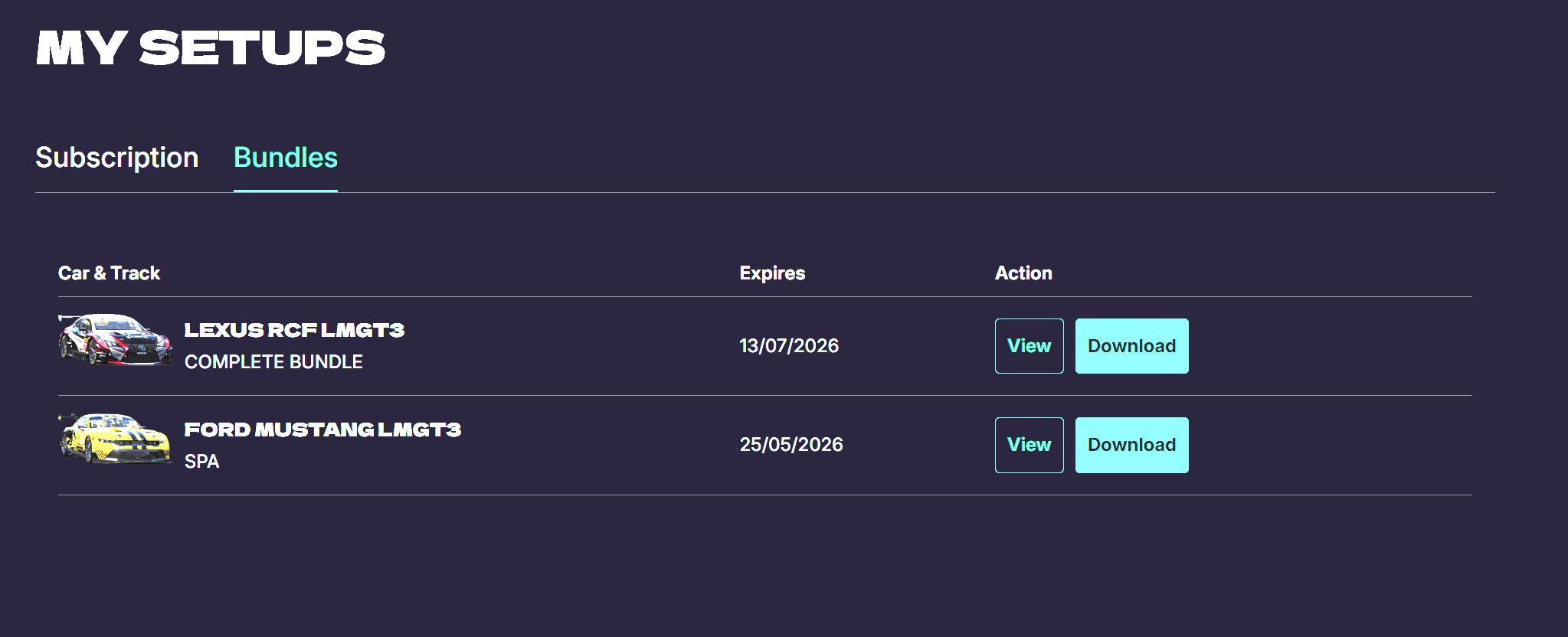The image size is (1568, 637).
Task: Select the Bundles tab
Action: click(286, 158)
